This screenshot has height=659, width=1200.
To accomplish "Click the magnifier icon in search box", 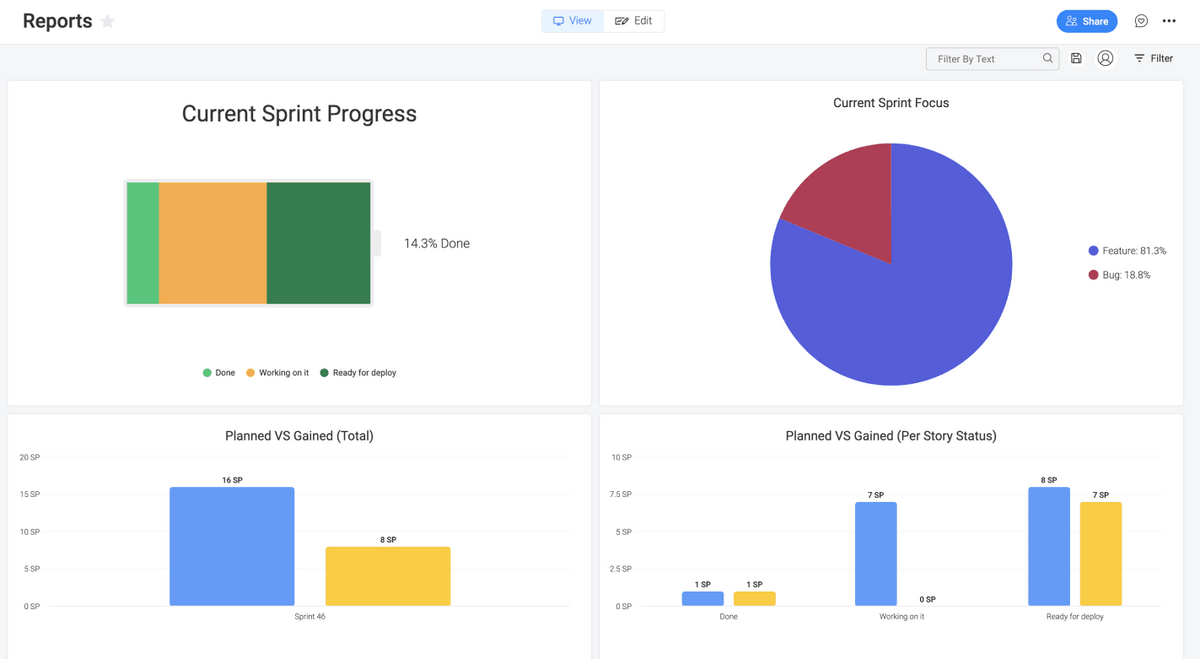I will coord(1047,59).
